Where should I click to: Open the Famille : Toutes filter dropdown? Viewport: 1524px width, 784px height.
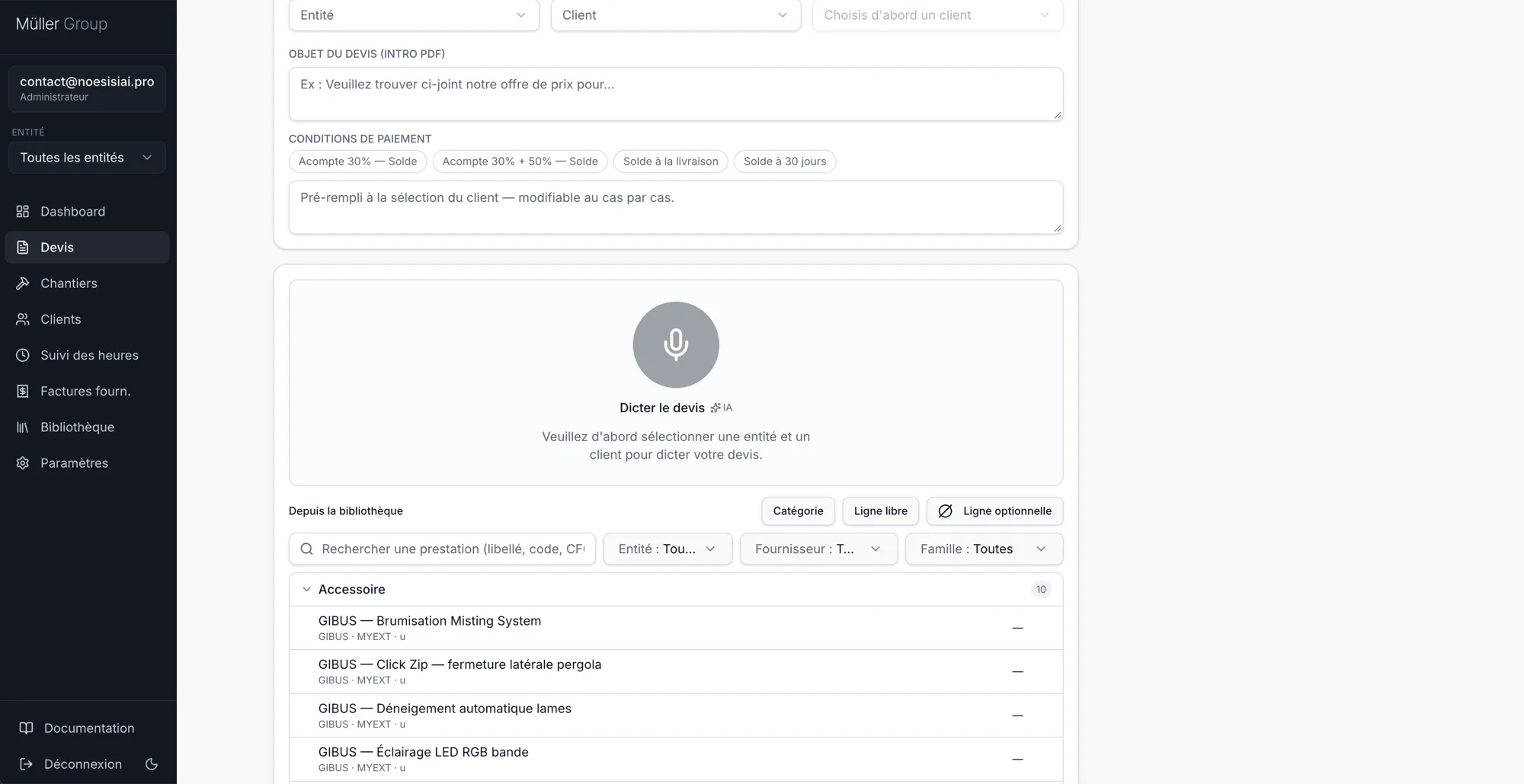[x=984, y=549]
